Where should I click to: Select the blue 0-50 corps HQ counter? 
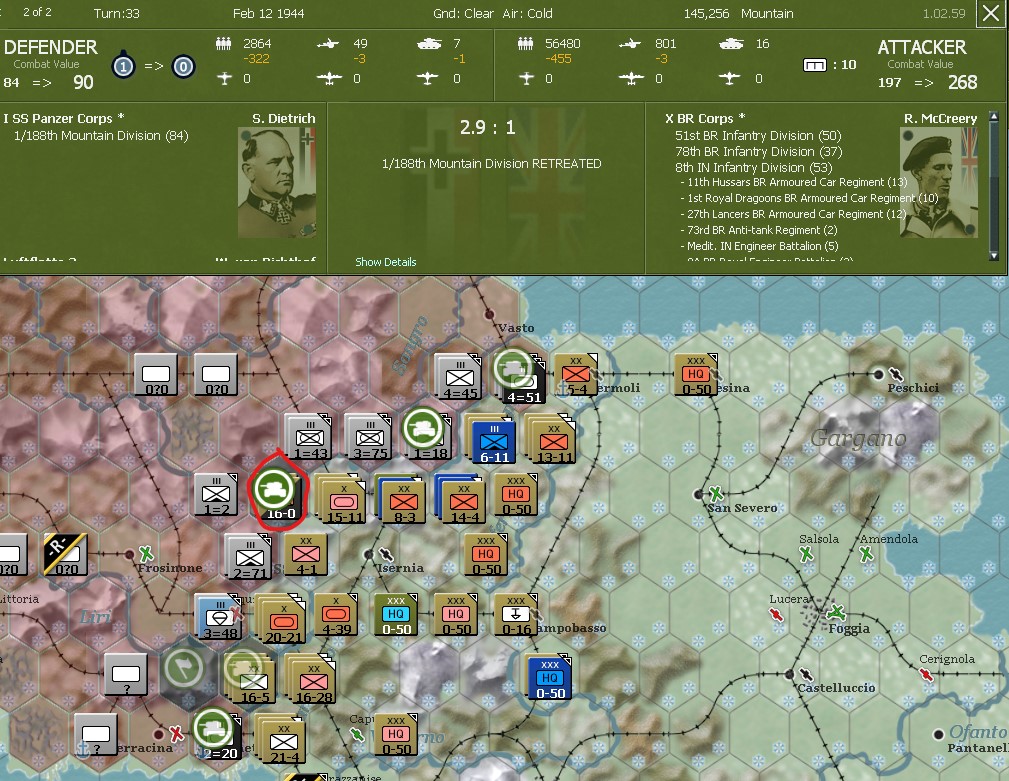550,677
